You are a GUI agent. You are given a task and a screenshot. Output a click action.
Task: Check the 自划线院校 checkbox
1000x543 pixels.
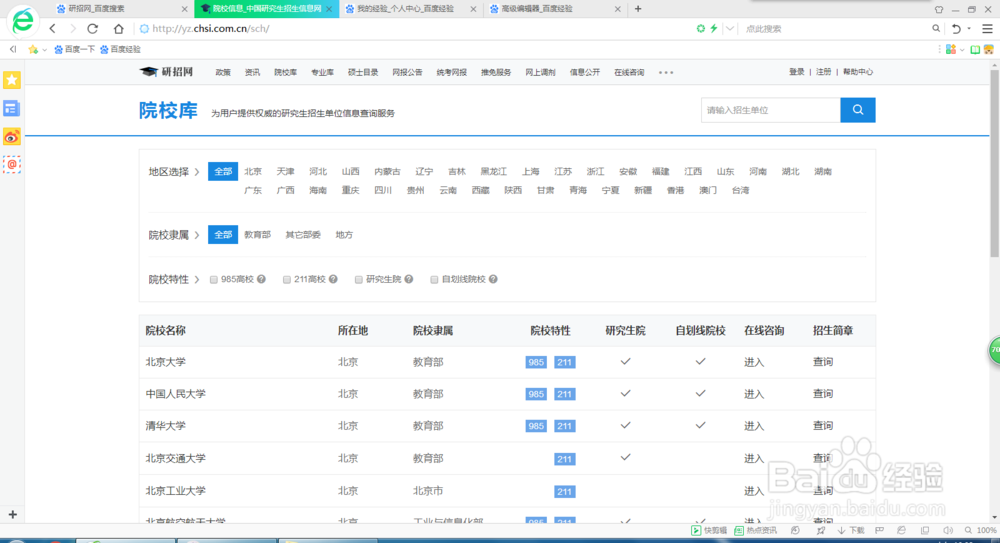(x=434, y=279)
